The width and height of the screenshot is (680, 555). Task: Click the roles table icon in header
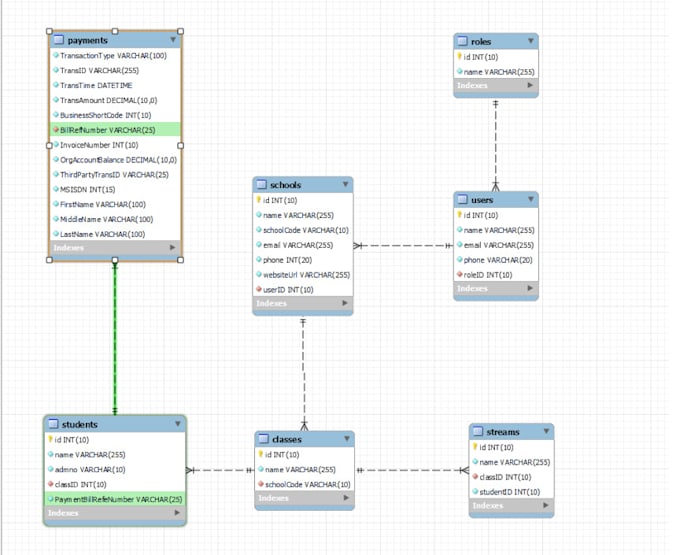[463, 41]
